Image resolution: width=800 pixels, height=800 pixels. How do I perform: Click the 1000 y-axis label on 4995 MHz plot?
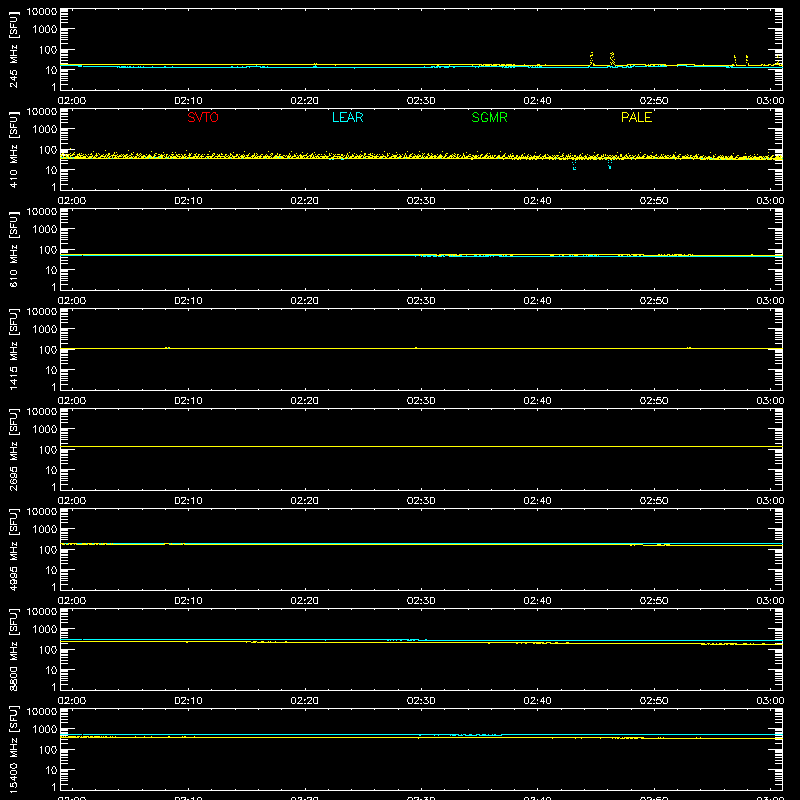[x=45, y=530]
